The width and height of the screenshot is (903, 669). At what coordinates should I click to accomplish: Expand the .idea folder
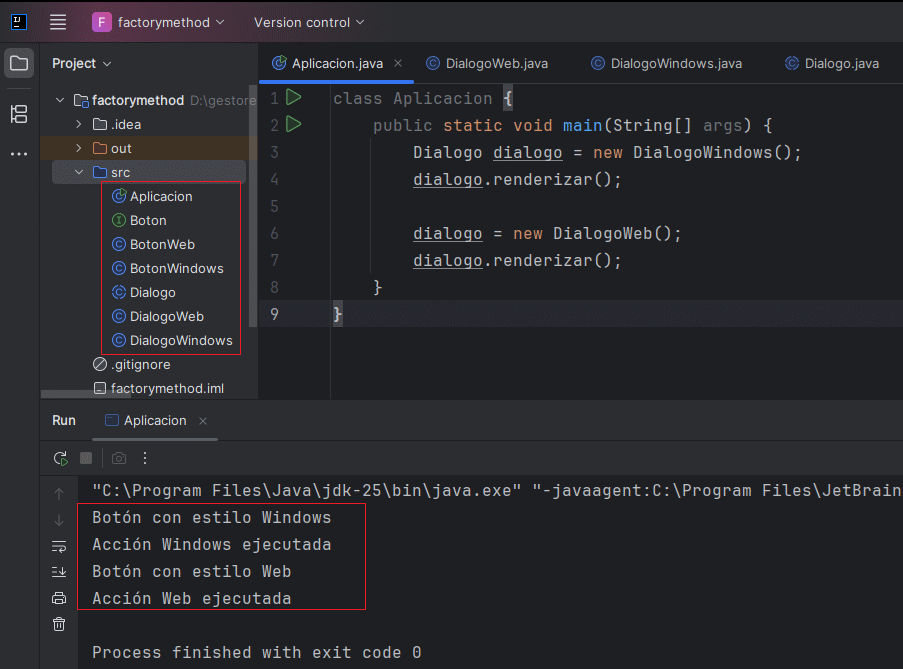[79, 124]
